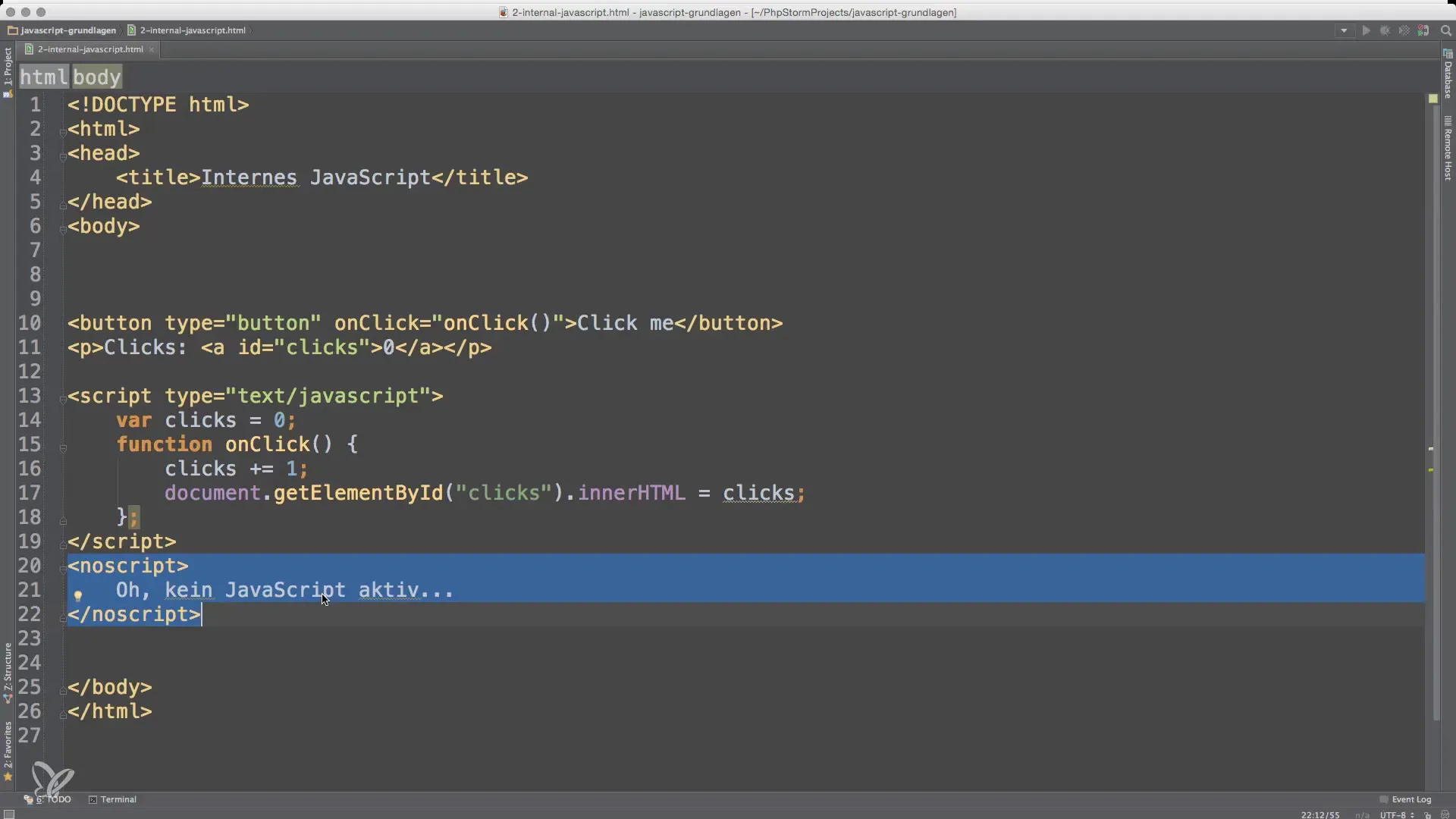Click the body breadcrumb element

(x=96, y=77)
